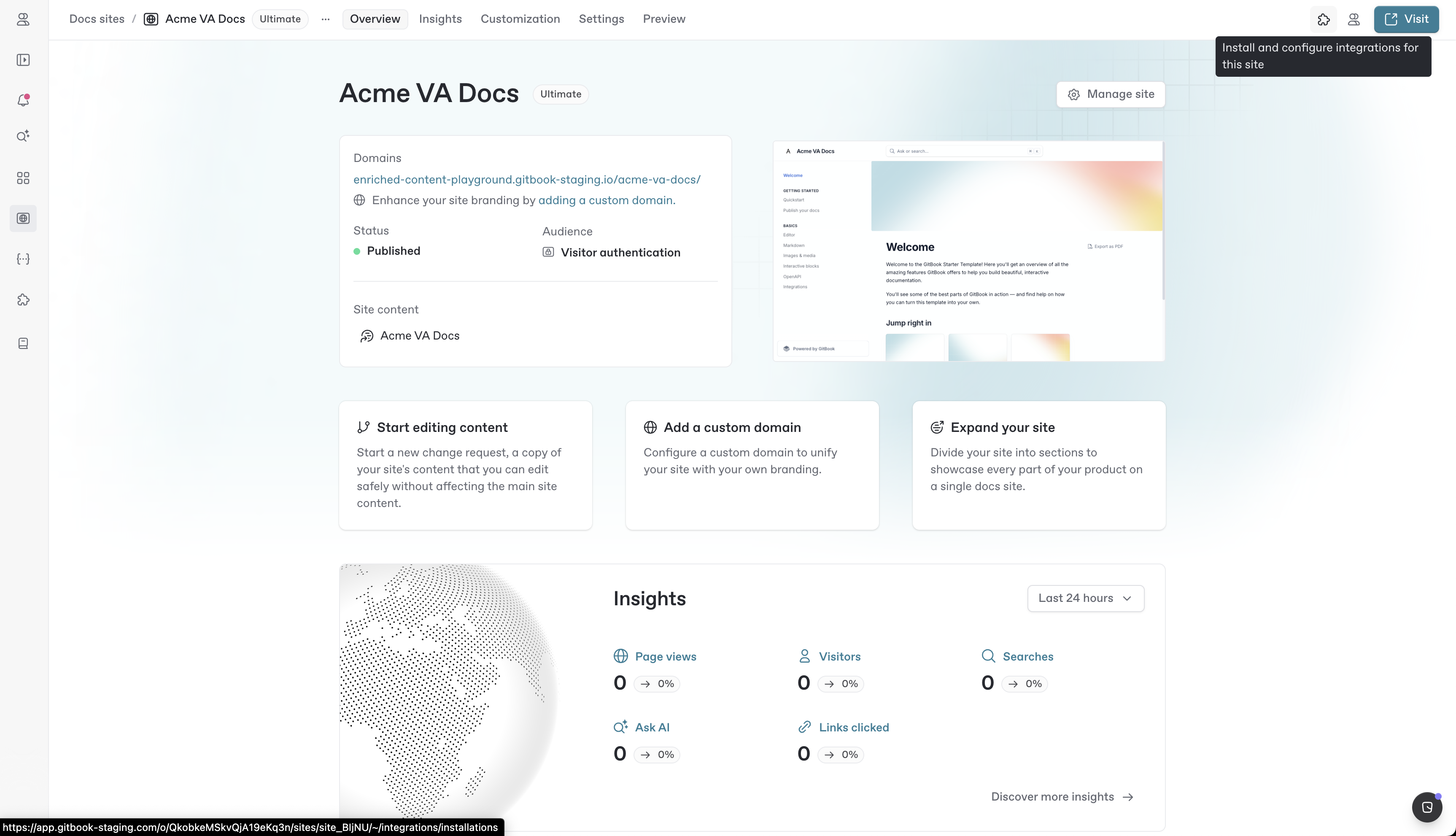This screenshot has width=1456, height=836.
Task: Open the four-squares grid sidebar icon
Action: pos(23,178)
